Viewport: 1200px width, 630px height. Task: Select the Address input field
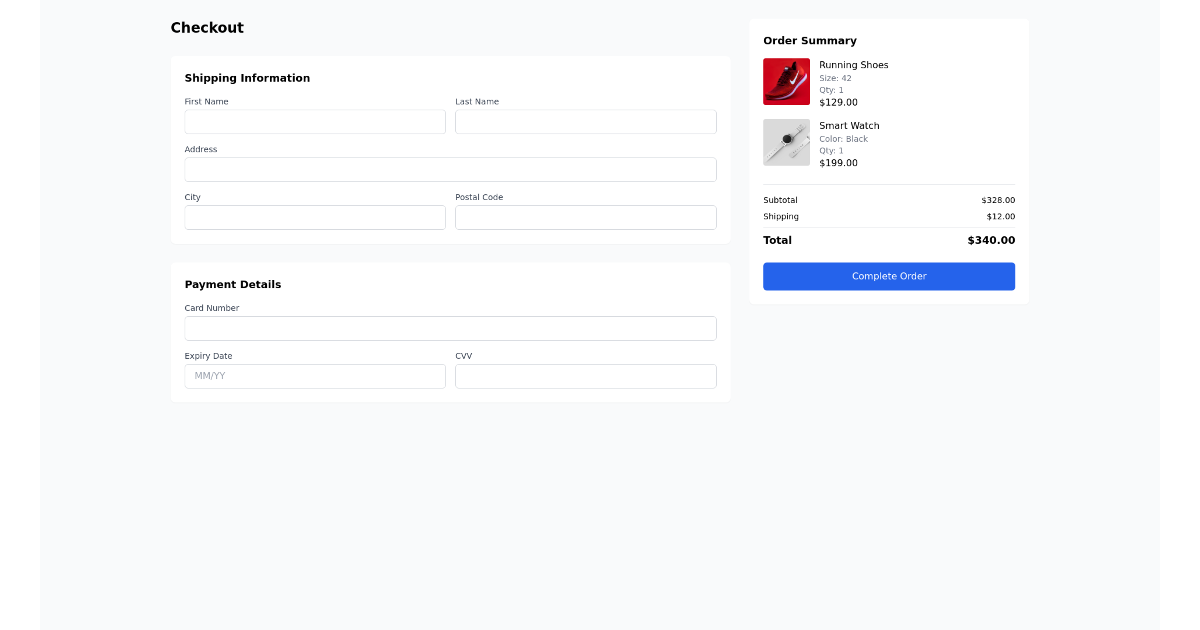pyautogui.click(x=450, y=169)
